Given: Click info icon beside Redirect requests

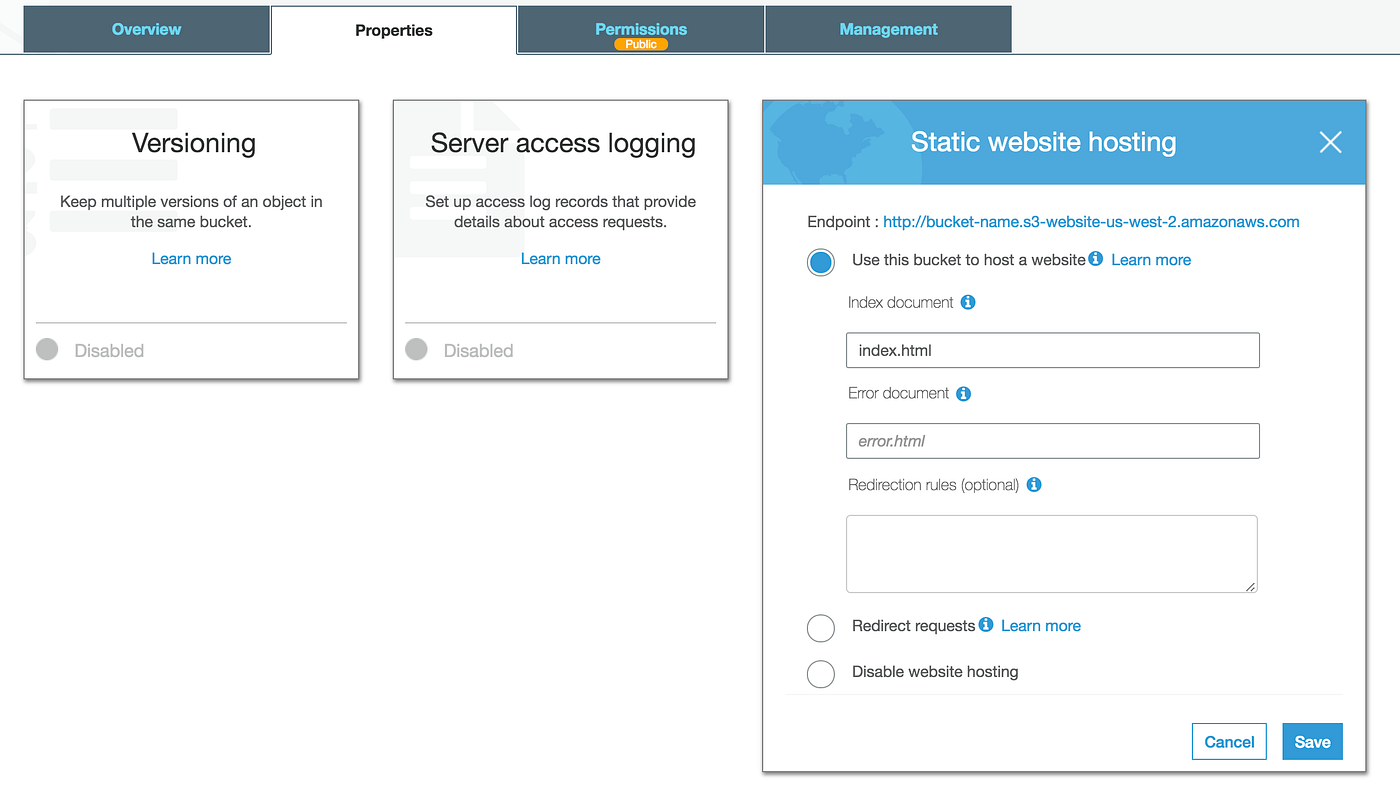Looking at the screenshot, I should point(986,625).
